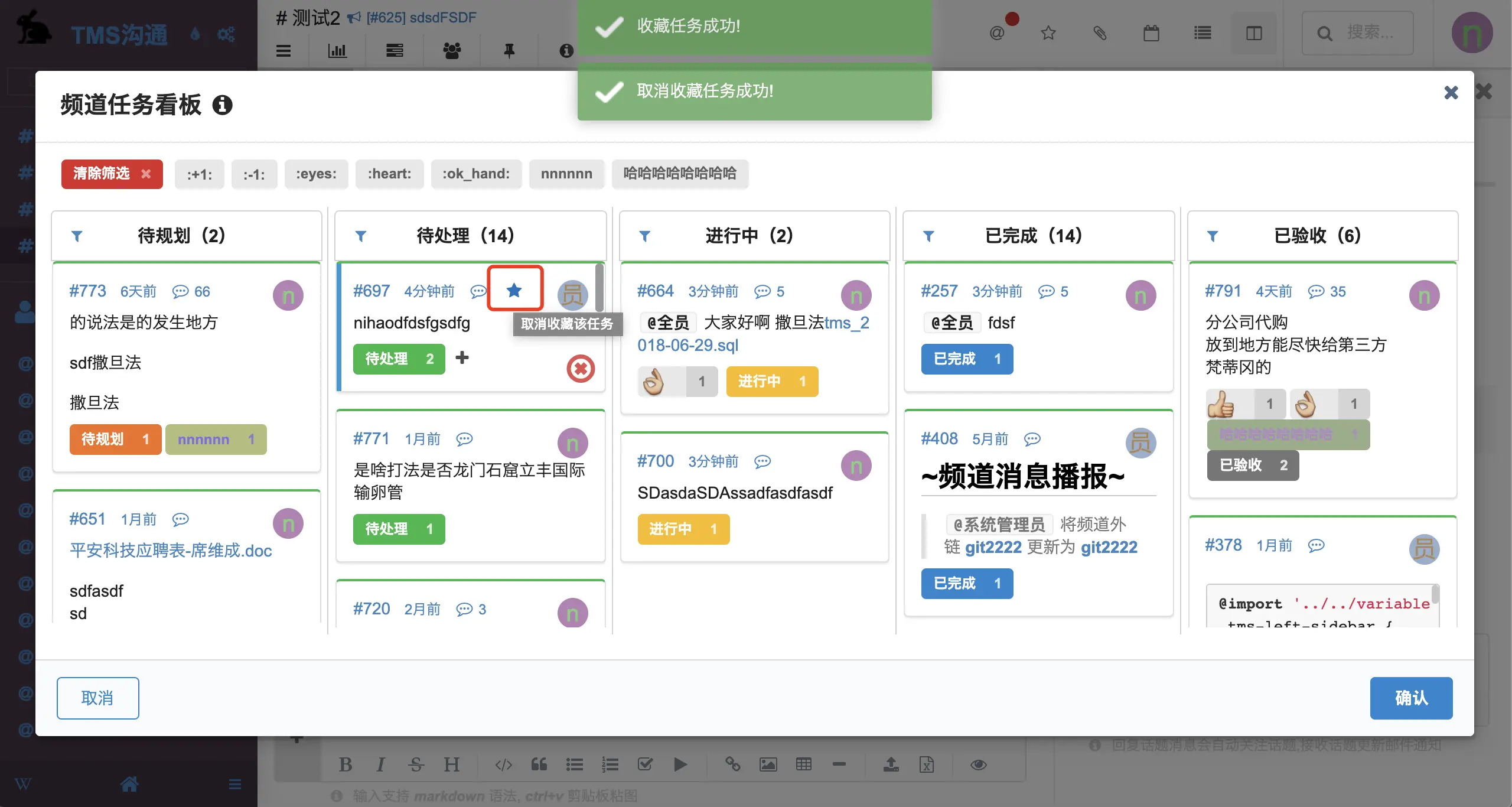The width and height of the screenshot is (1512, 807).
Task: Open task link #664
Action: 655,291
